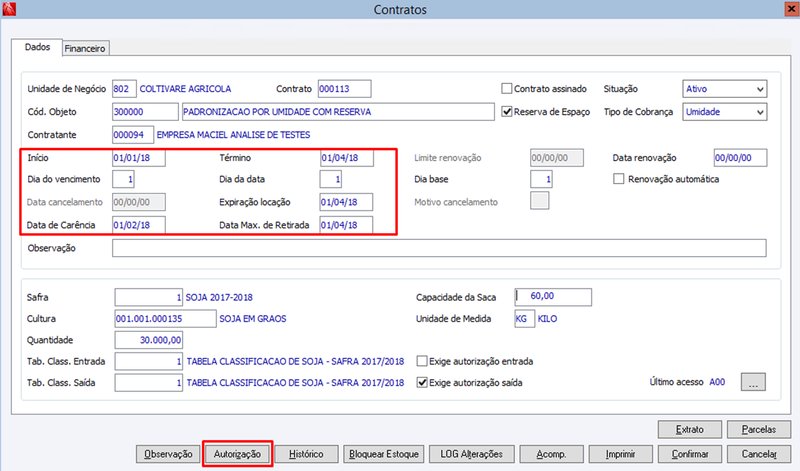Viewport: 800px width, 471px height.
Task: Open the Financeiro tab
Action: point(85,48)
